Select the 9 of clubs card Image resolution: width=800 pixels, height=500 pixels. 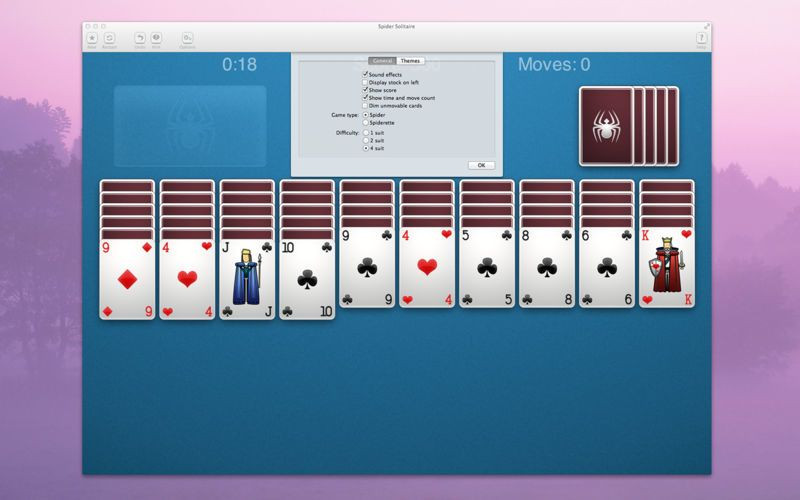point(367,267)
